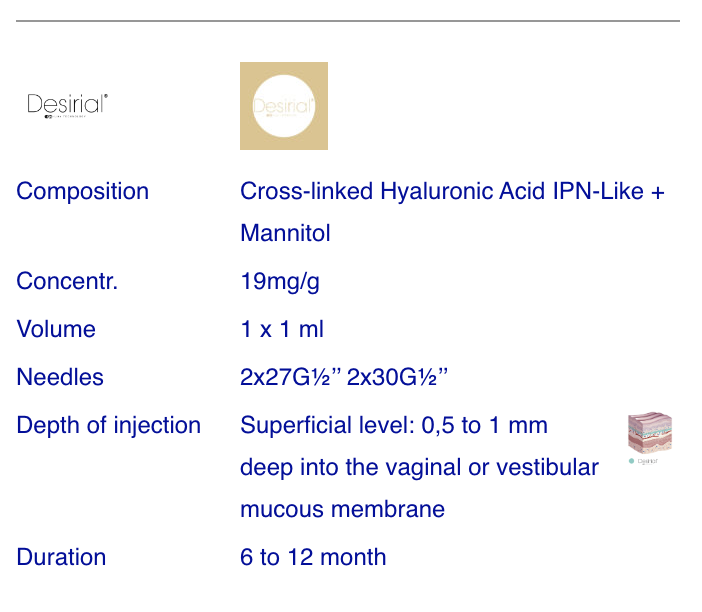Screen dimensions: 702x612
Task: Click the Cross-linked Hyaluronic Acid IPN-Like text
Action: [441, 191]
